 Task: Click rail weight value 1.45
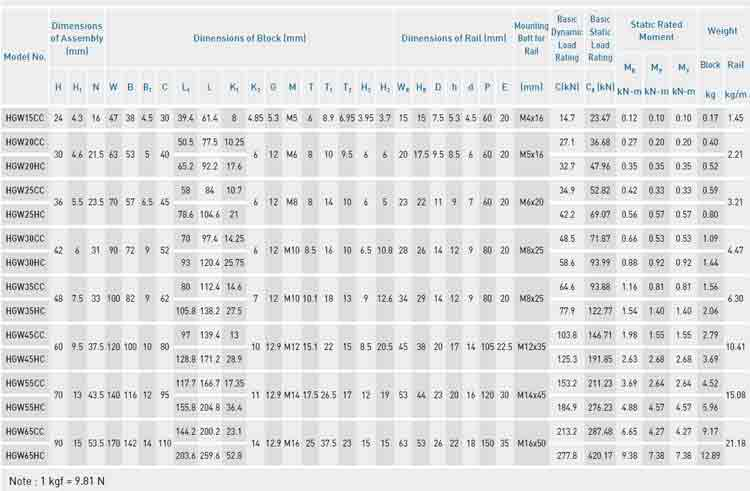736,118
